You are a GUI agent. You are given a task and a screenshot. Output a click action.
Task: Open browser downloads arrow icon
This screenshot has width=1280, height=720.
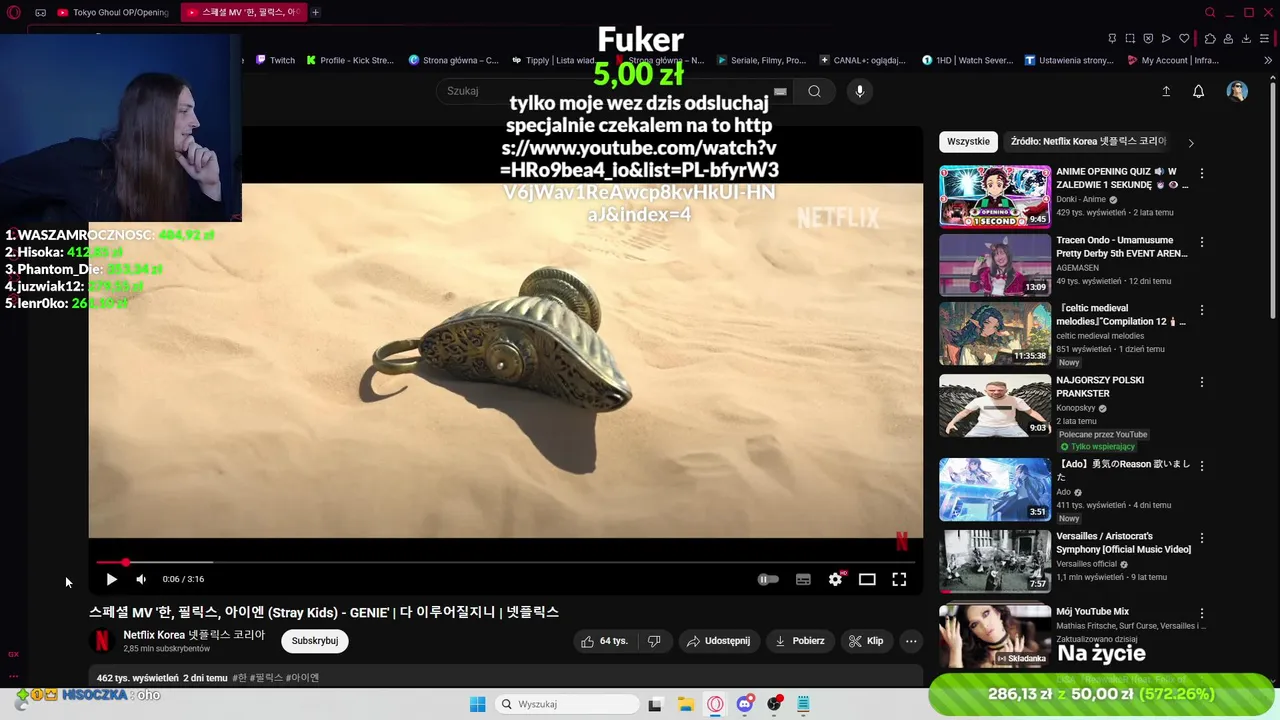click(x=1246, y=39)
